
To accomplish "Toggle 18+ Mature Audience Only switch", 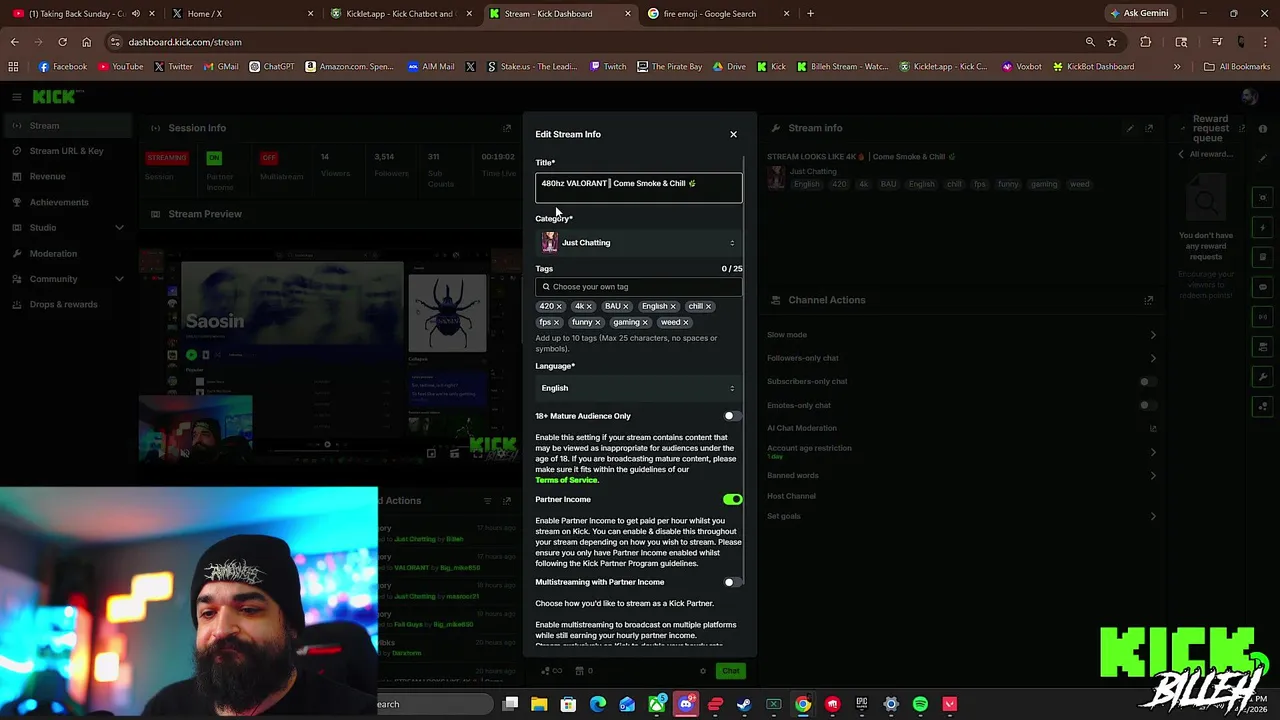I will (732, 416).
